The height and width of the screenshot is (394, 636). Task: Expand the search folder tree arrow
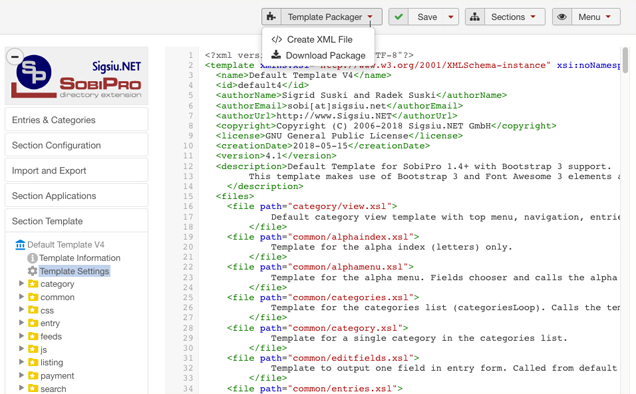click(21, 388)
